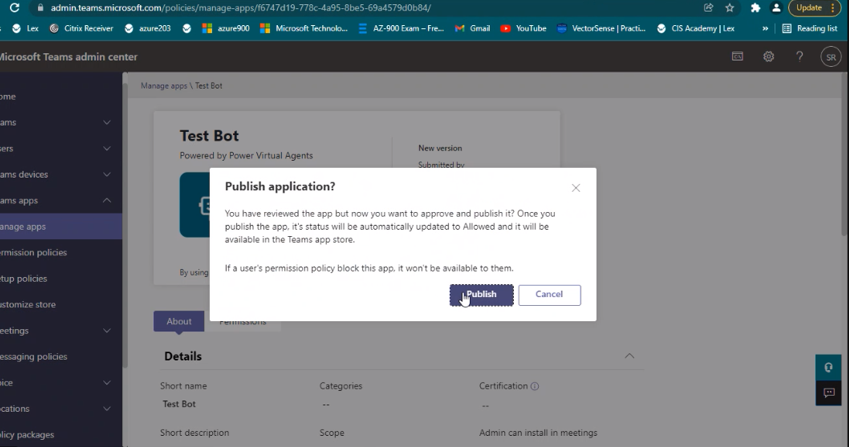Open the Reading list

pos(810,28)
